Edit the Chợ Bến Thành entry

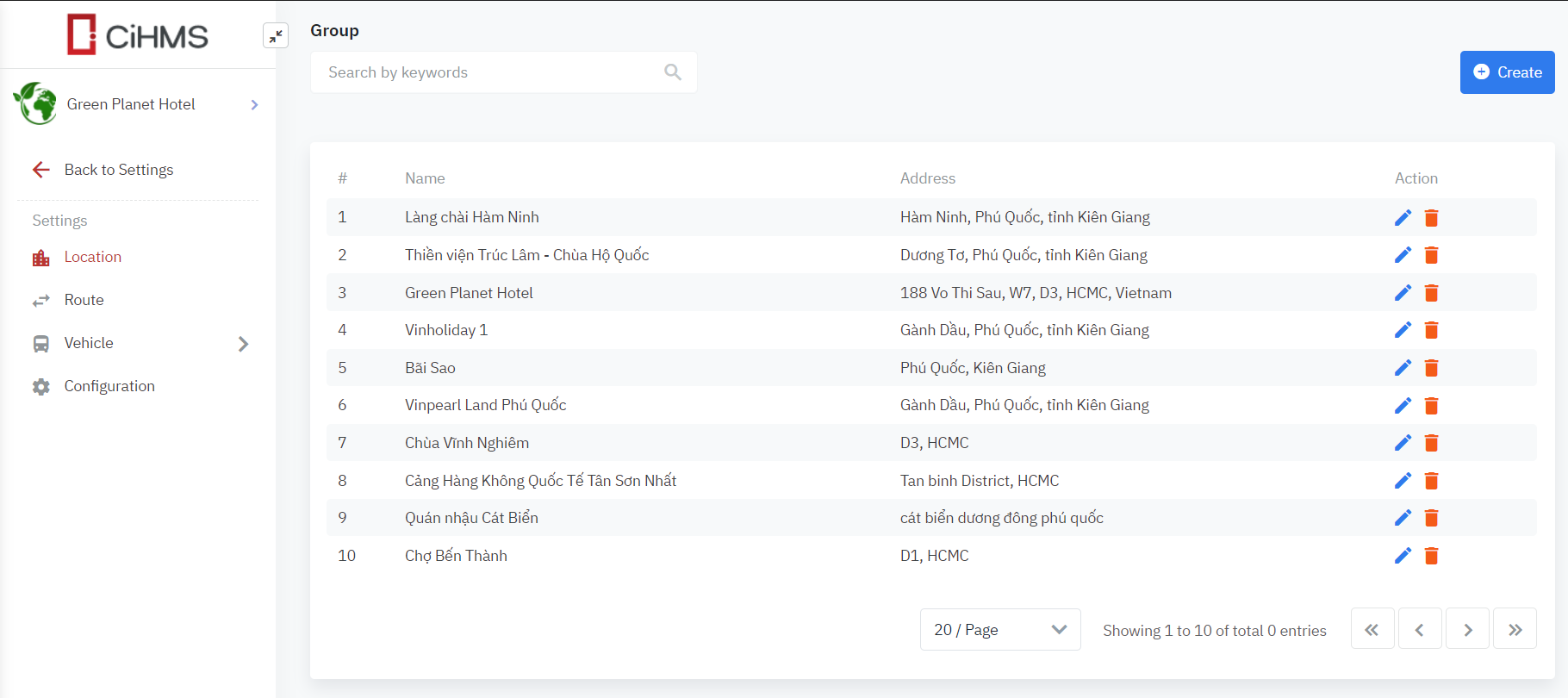pyautogui.click(x=1403, y=556)
